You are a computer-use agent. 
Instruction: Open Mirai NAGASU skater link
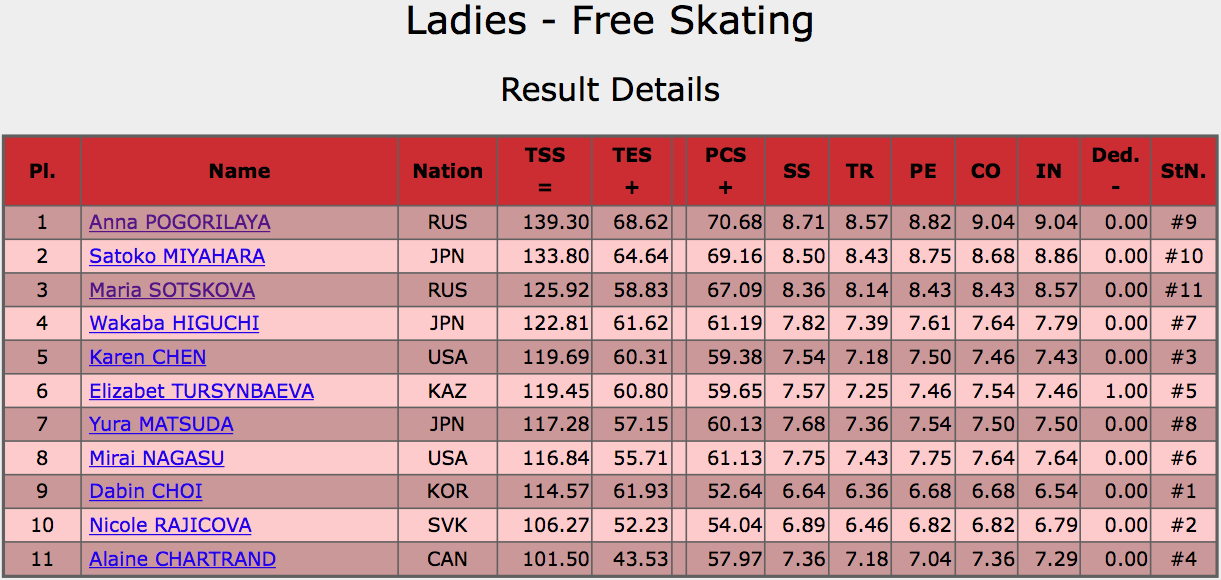(156, 458)
